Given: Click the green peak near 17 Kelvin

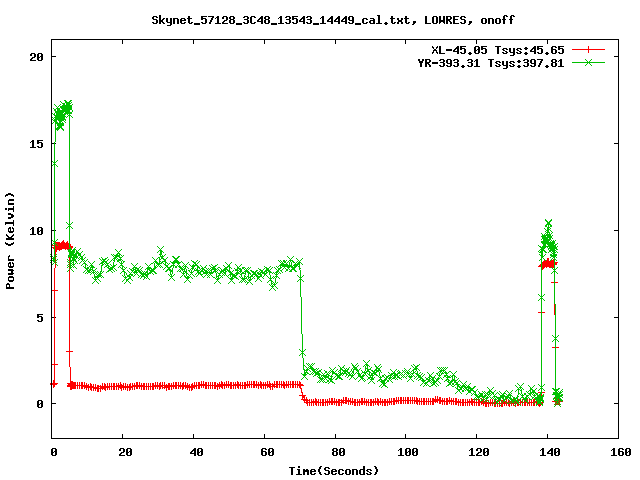Looking at the screenshot, I should click(62, 114).
